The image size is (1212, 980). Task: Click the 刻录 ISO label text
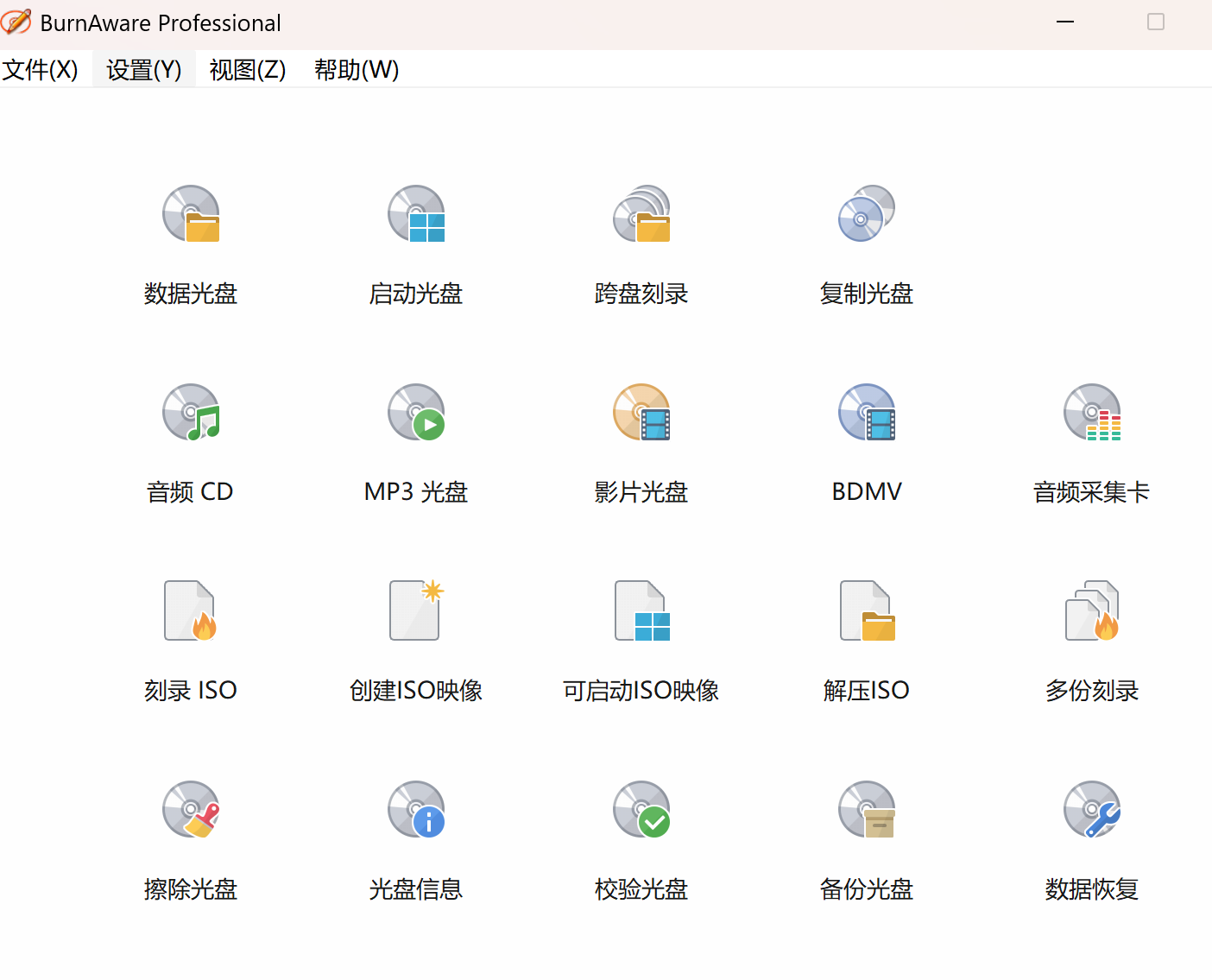coord(191,691)
